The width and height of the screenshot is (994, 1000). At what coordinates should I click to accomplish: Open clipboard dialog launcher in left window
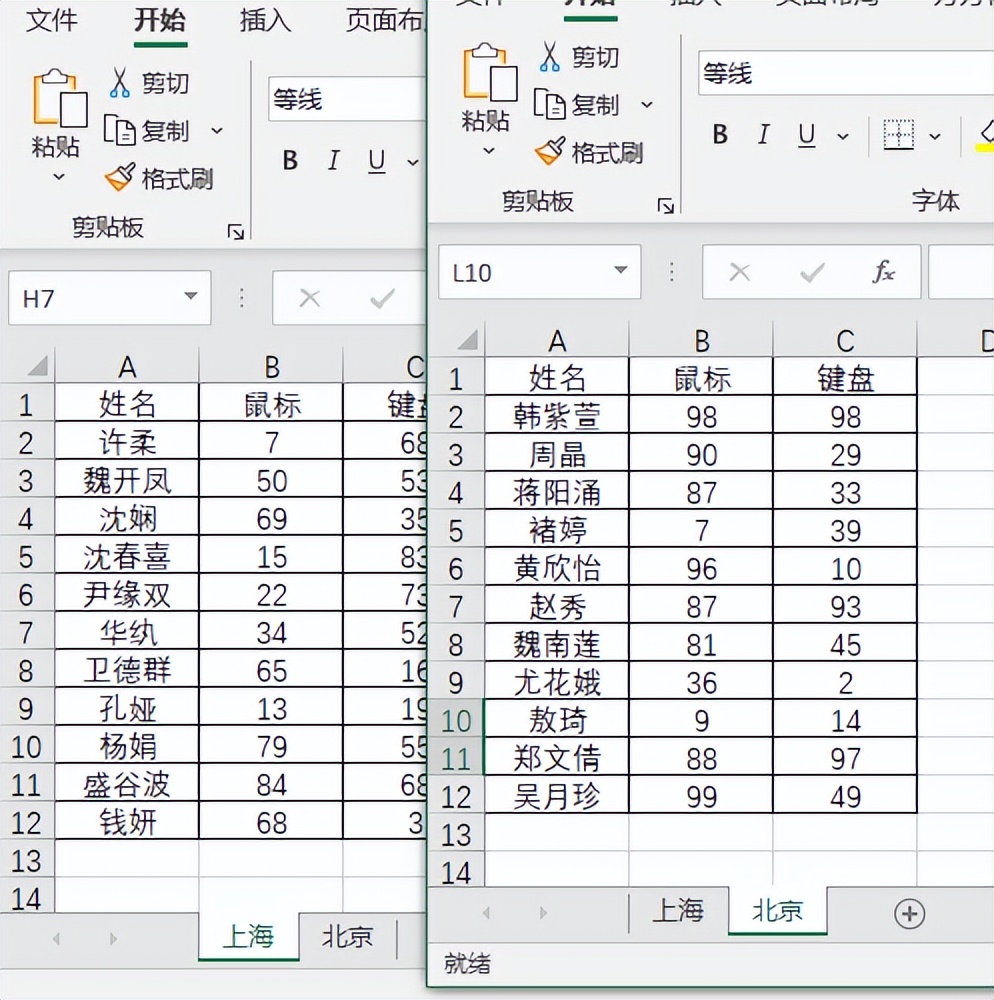pos(235,232)
